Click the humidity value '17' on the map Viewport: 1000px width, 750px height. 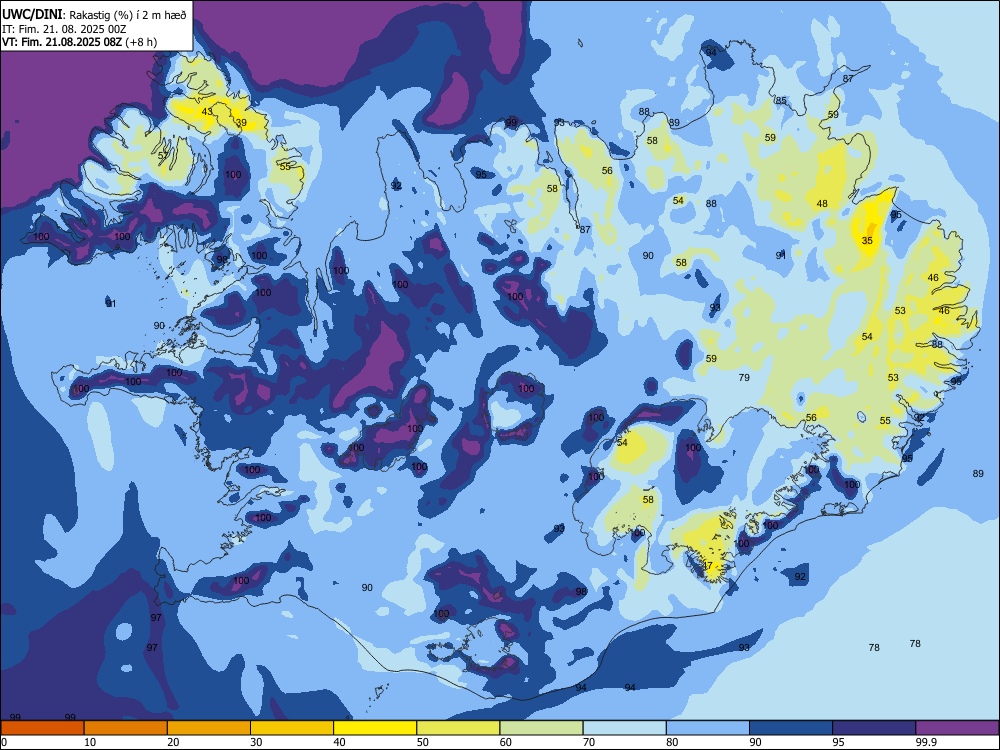point(707,566)
